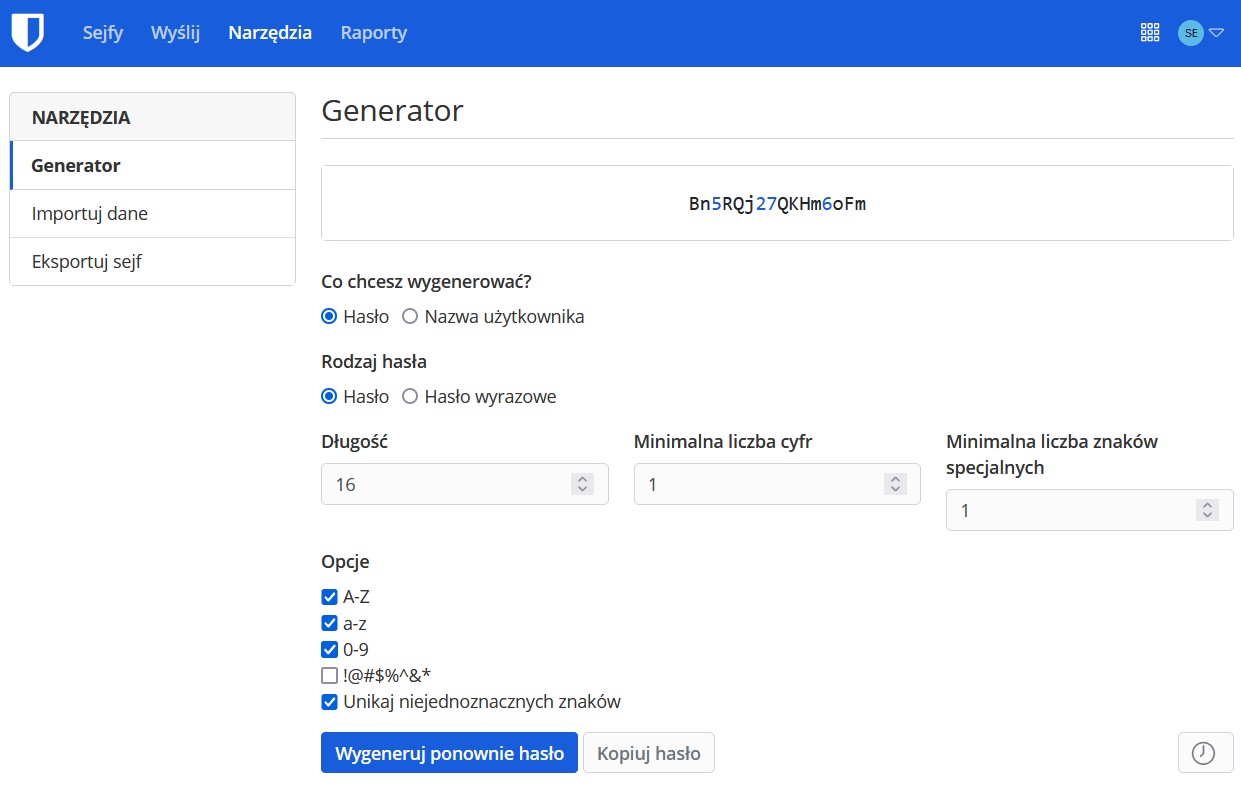Go to the Raporty menu item
Screen dimensions: 1241x792
tap(373, 33)
